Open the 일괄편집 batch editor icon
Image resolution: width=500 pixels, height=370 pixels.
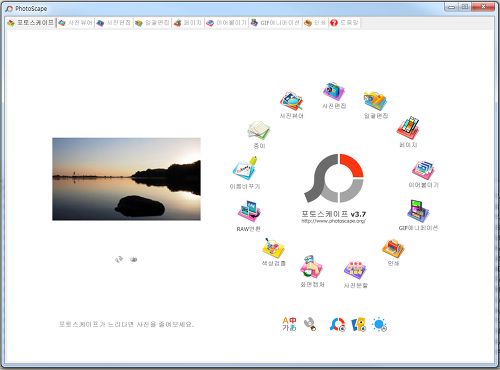[x=375, y=101]
